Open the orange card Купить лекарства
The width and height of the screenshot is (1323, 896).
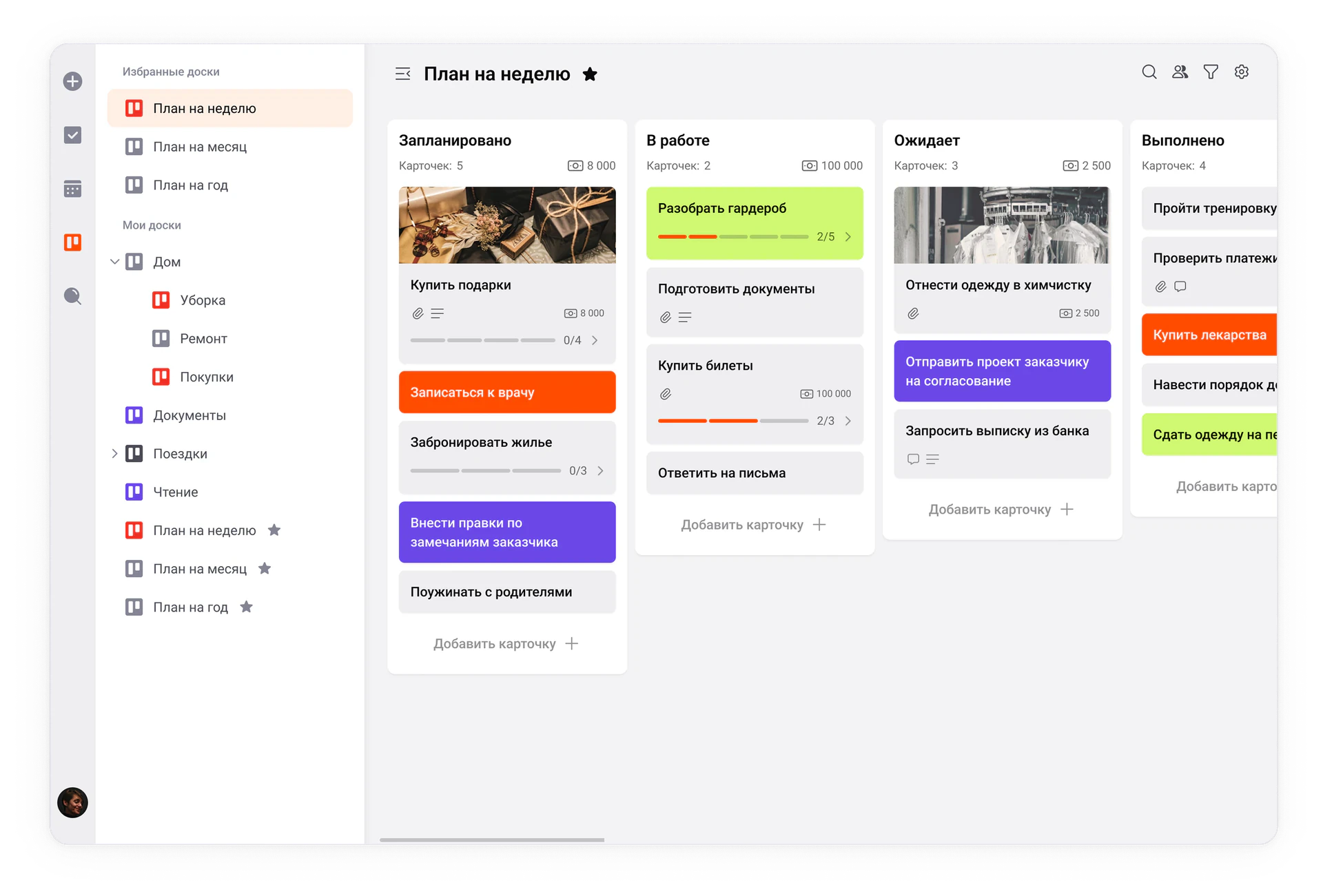click(1209, 335)
